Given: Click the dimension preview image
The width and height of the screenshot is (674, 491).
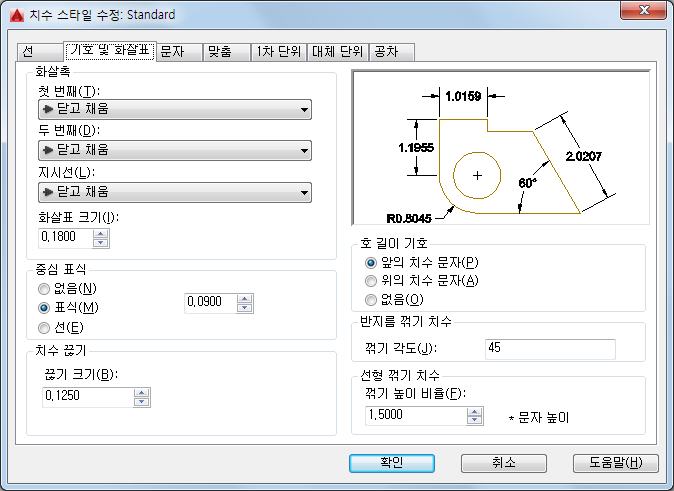Looking at the screenshot, I should pos(501,147).
